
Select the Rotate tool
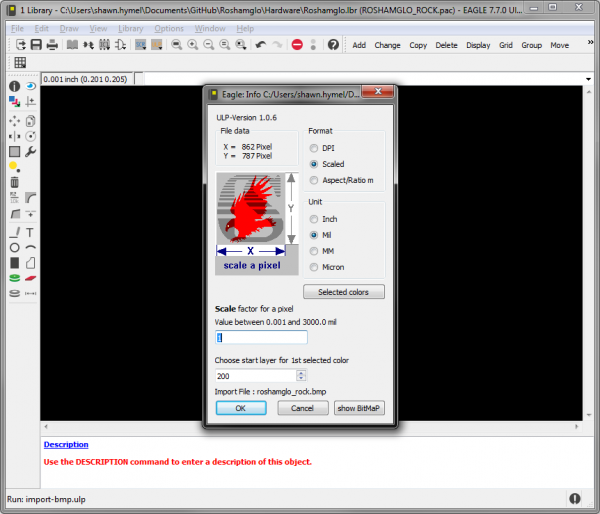coord(31,136)
